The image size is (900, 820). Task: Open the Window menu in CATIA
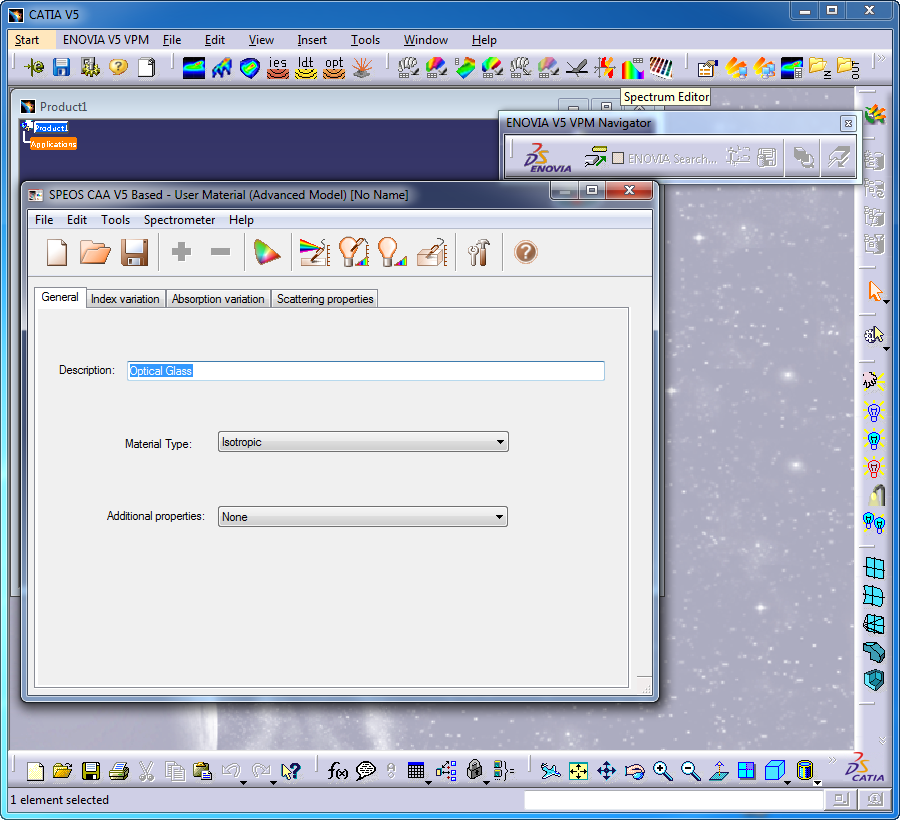426,40
